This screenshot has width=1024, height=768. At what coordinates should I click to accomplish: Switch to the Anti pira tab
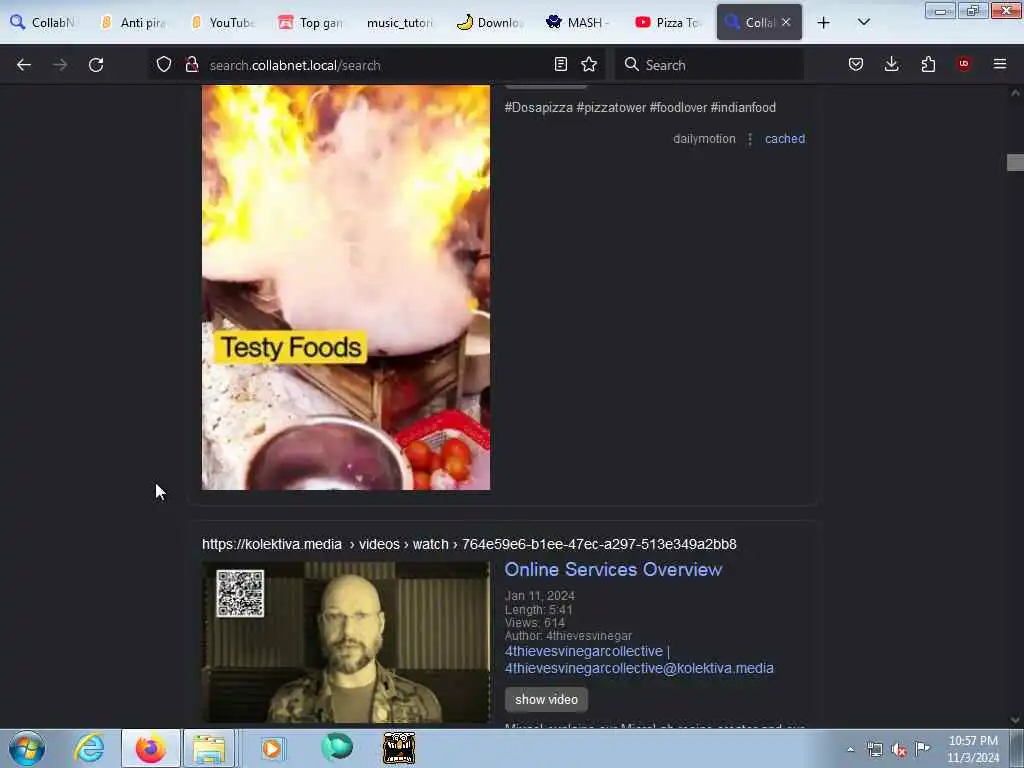coord(133,22)
